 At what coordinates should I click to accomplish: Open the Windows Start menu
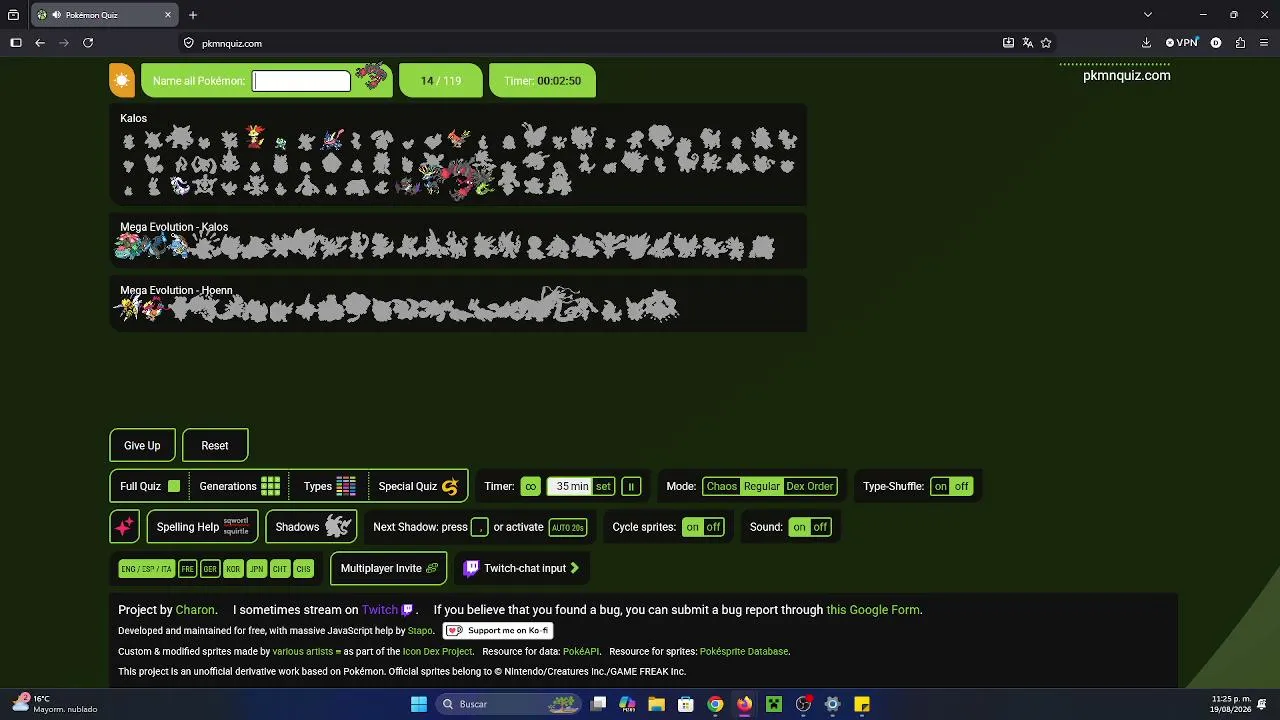tap(419, 704)
